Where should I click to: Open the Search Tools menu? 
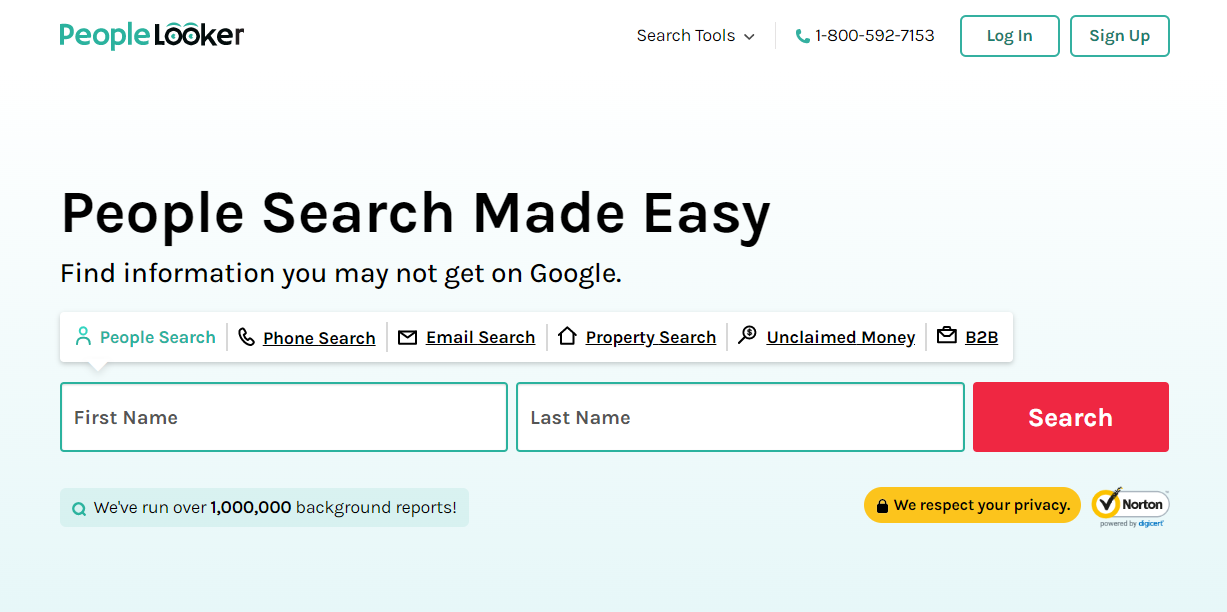[x=696, y=36]
